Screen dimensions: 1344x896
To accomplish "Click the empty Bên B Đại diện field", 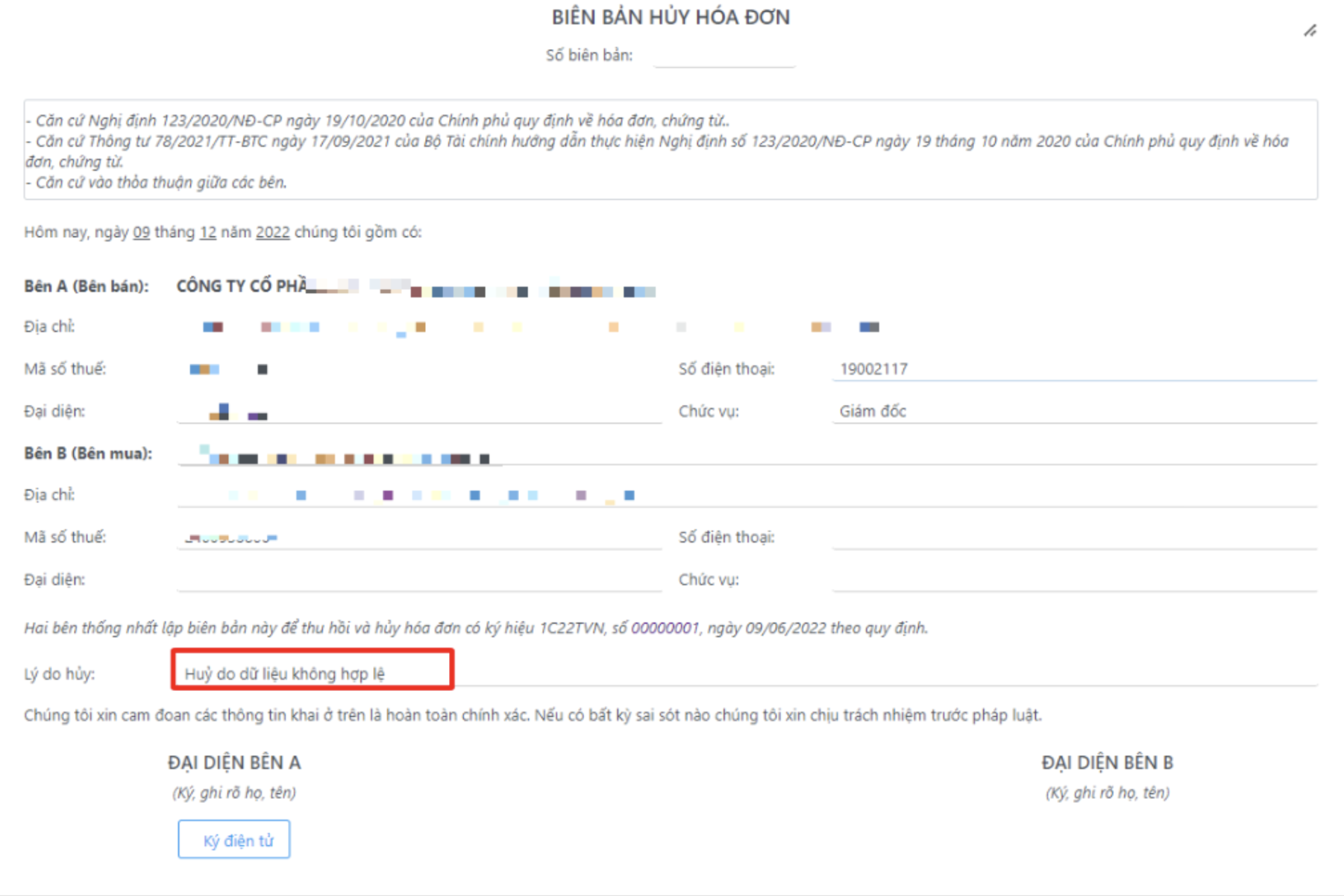I will (418, 580).
